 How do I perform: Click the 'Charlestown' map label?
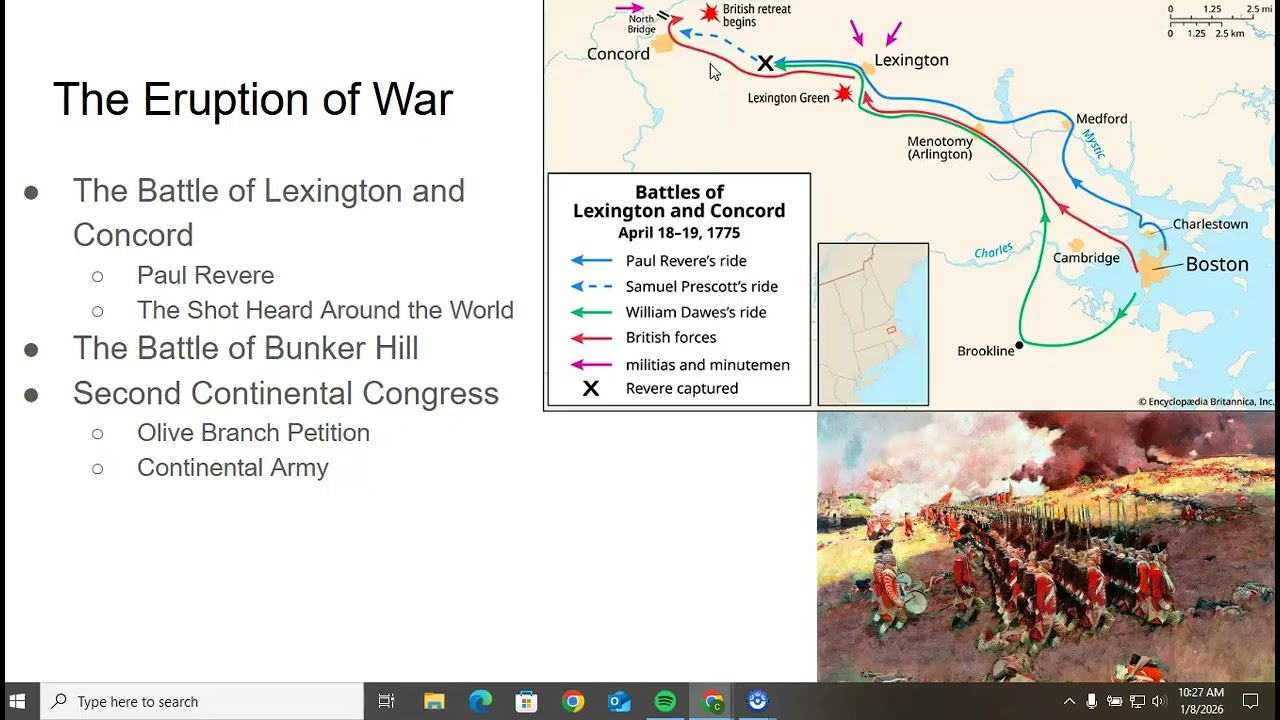click(x=1210, y=224)
